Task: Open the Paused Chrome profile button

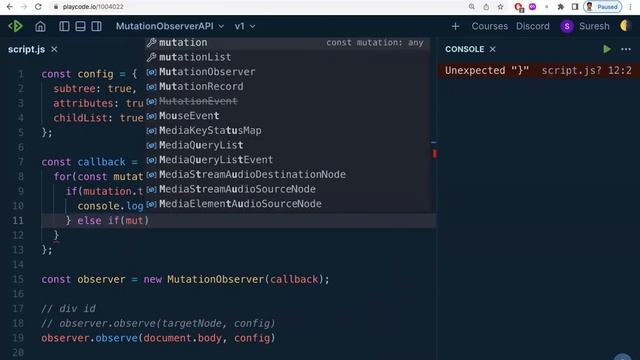Action: tap(603, 7)
